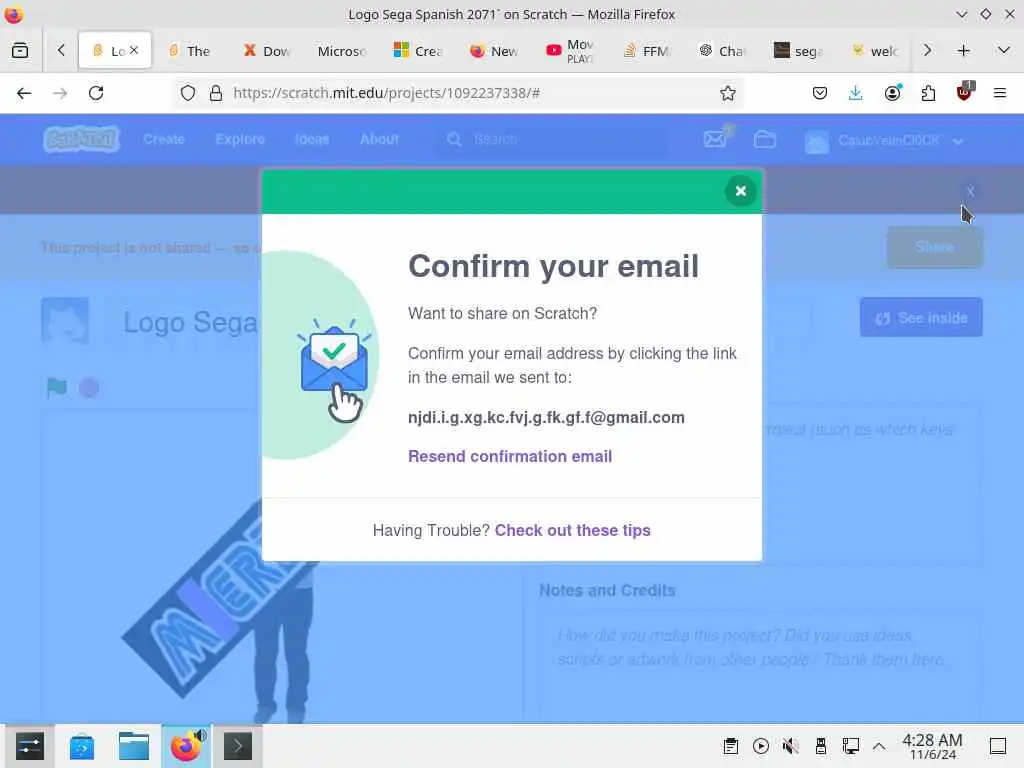1024x768 pixels.
Task: Open the clipboard tray icon
Action: click(x=731, y=746)
